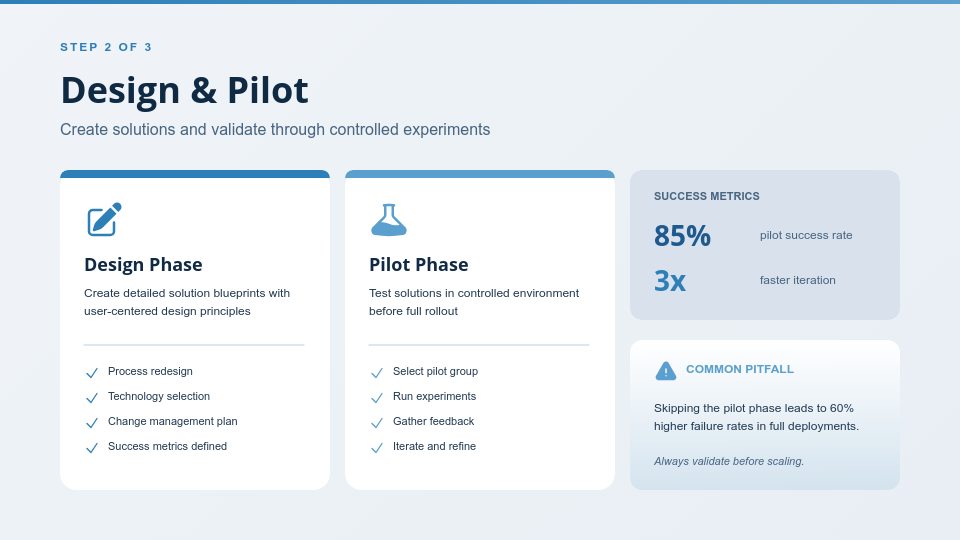The width and height of the screenshot is (960, 540).
Task: Click the Common Pitfall heading
Action: pos(740,369)
